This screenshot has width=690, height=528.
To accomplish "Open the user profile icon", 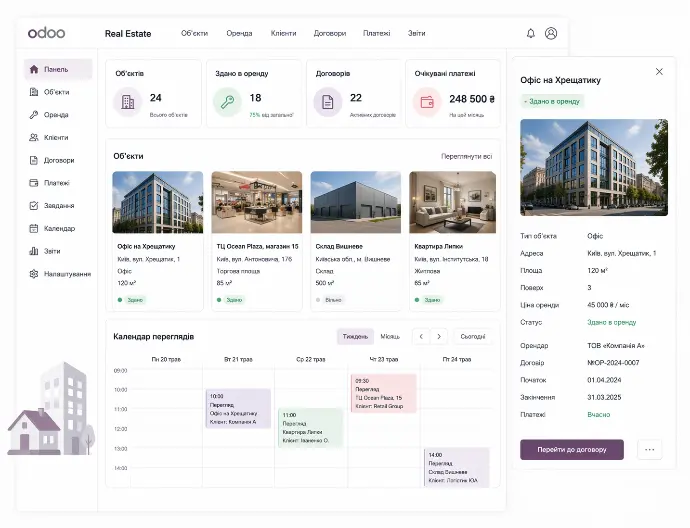I will 551,33.
